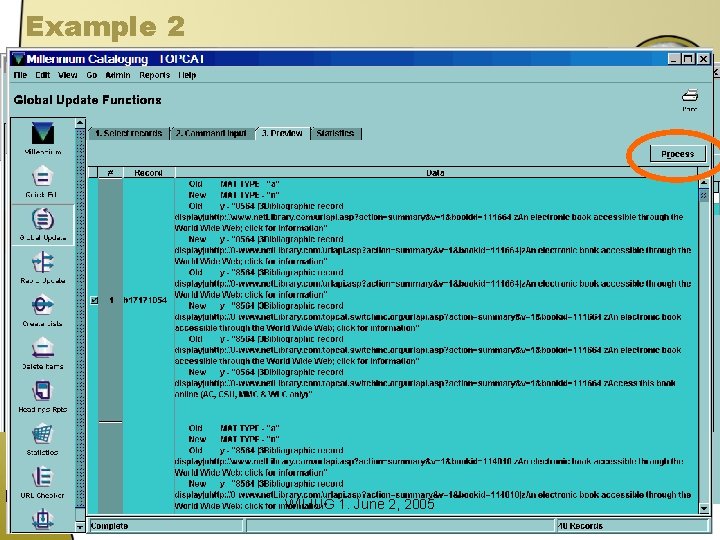Click the sidebar scroll up arrow
The width and height of the screenshot is (720, 540).
pyautogui.click(x=80, y=123)
